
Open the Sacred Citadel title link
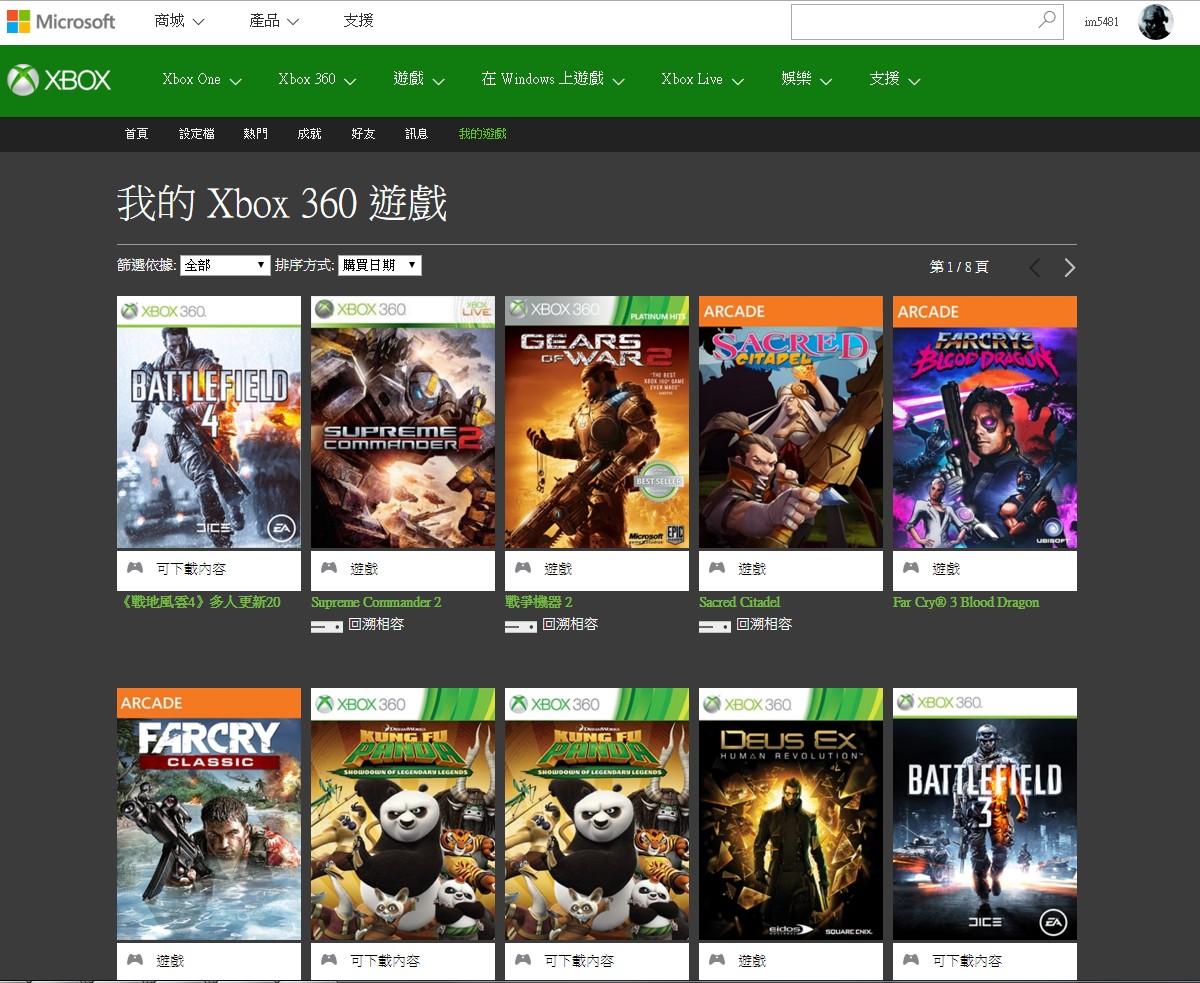pyautogui.click(x=739, y=602)
